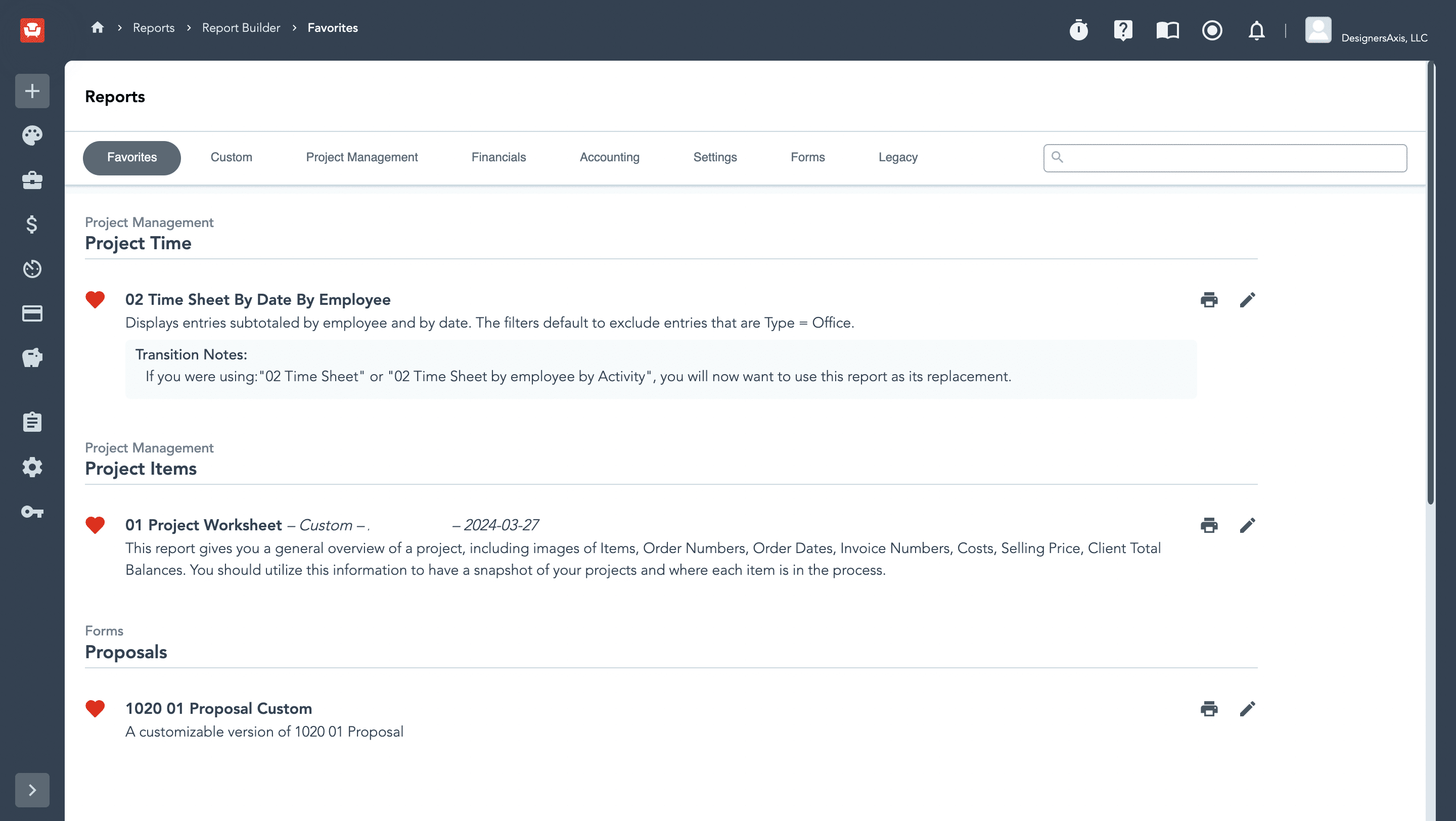The height and width of the screenshot is (821, 1456).
Task: Open the palette sidebar icon
Action: [32, 135]
